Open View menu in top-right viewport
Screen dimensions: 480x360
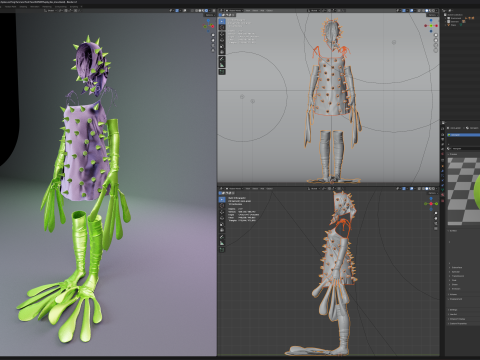click(248, 10)
